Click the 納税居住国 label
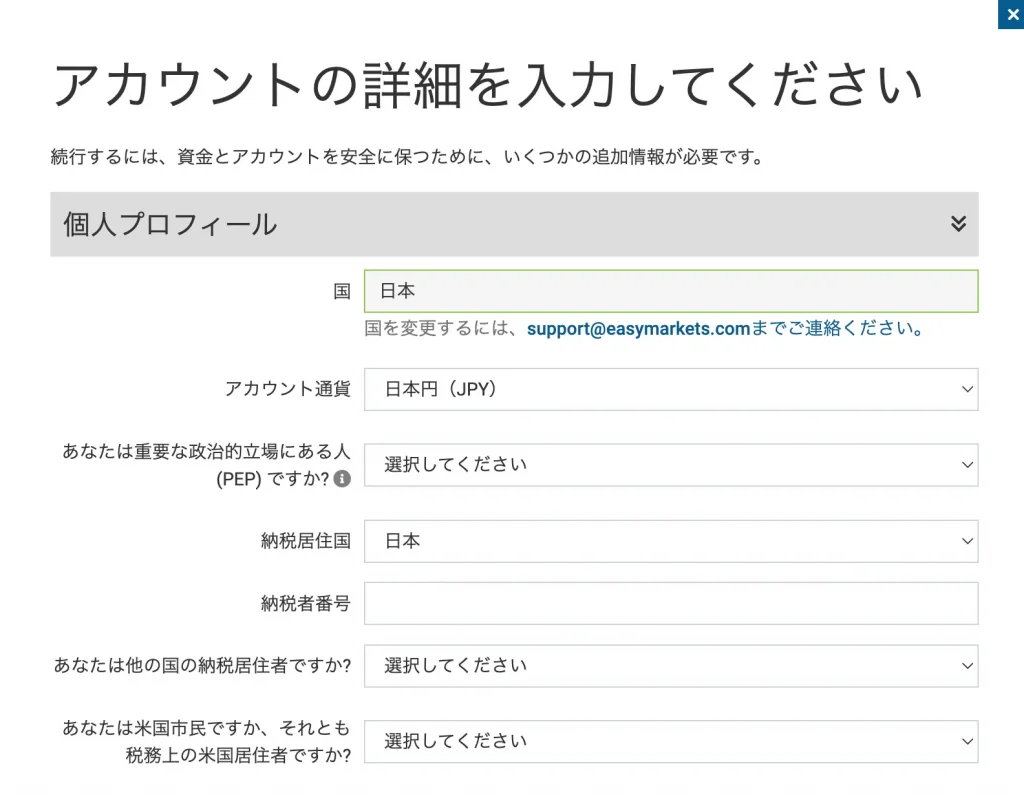The image size is (1024, 795). point(306,541)
